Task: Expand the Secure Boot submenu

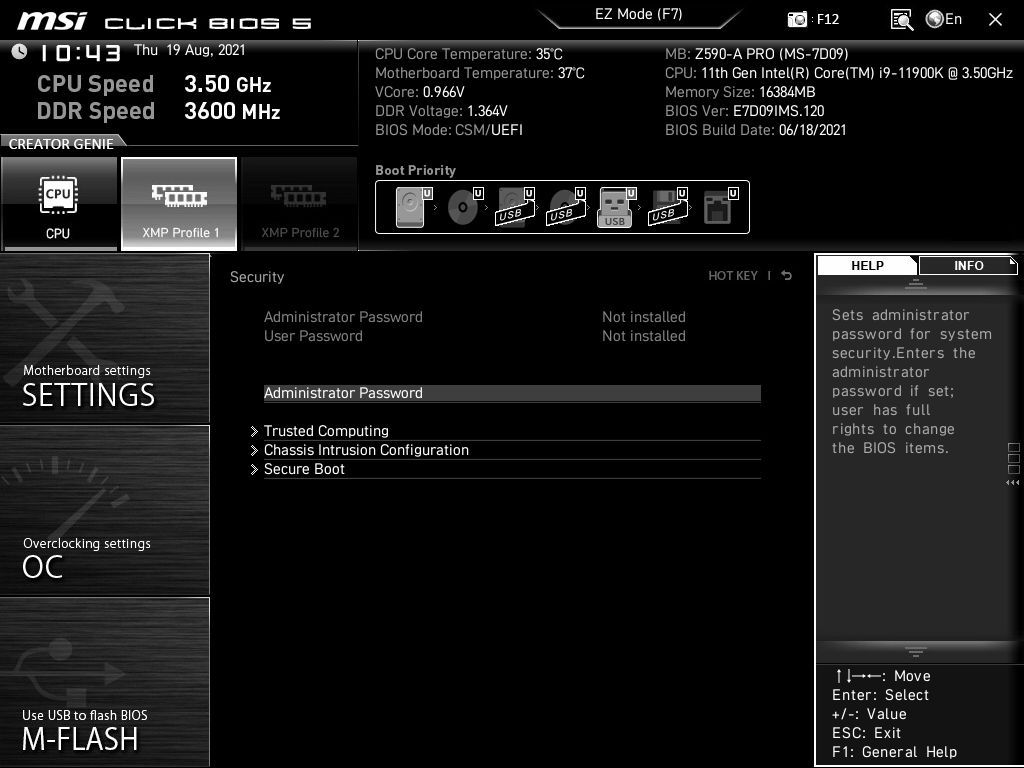Action: pos(512,469)
